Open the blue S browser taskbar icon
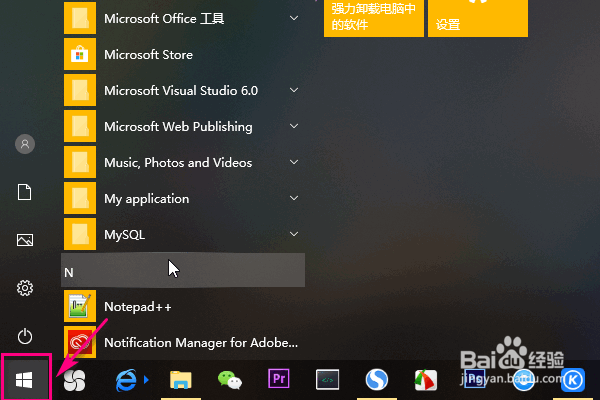The image size is (600, 400). click(377, 380)
